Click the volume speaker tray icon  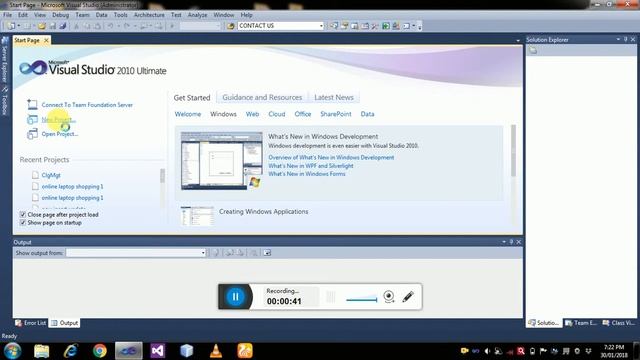(x=487, y=351)
